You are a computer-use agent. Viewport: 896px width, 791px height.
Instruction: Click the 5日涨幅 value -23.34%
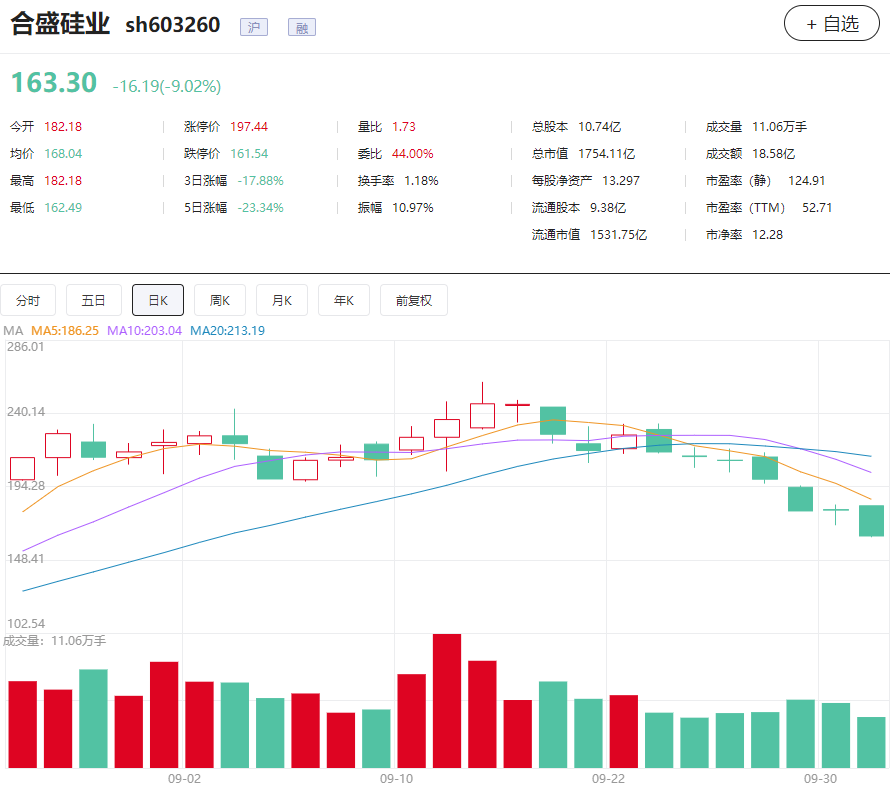pyautogui.click(x=261, y=207)
